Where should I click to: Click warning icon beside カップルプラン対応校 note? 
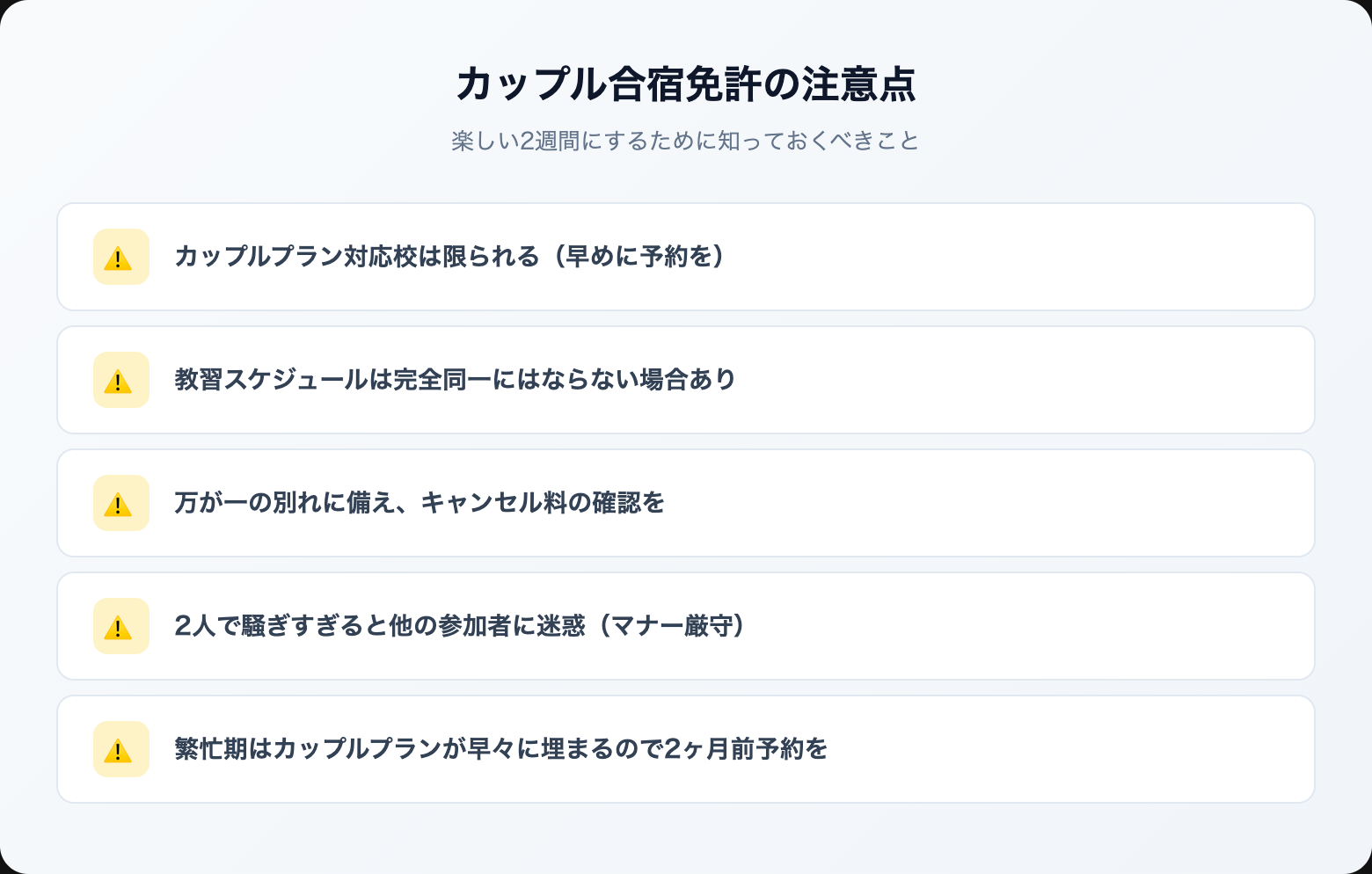[120, 258]
